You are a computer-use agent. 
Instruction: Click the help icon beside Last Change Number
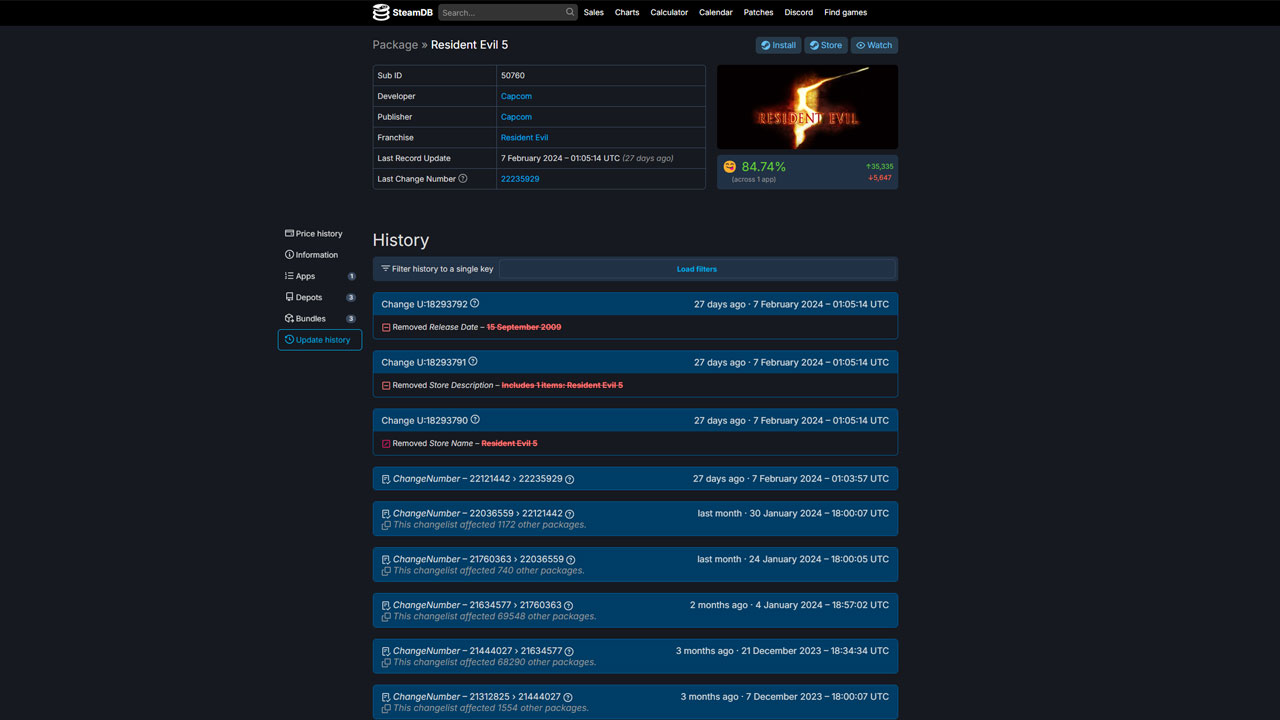[x=463, y=179]
